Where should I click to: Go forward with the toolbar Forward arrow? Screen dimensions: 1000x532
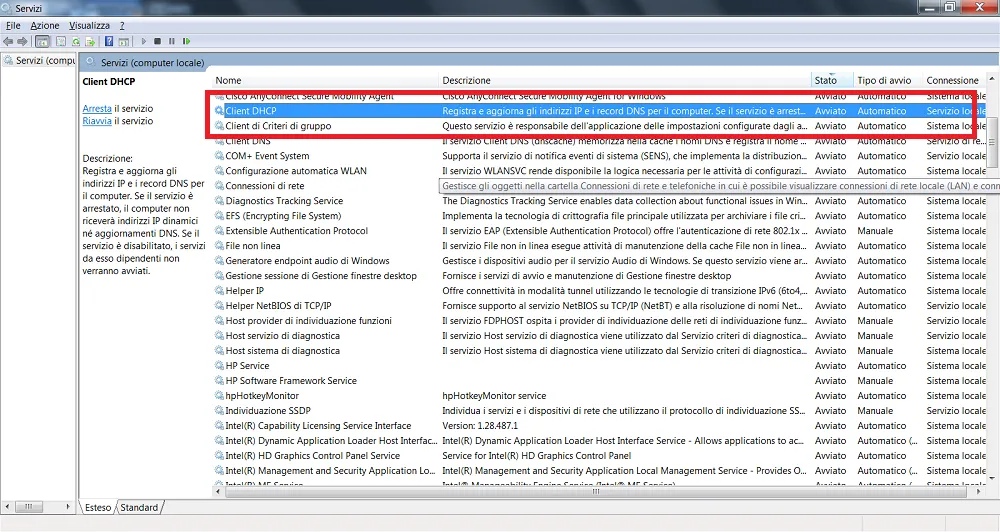[22, 41]
